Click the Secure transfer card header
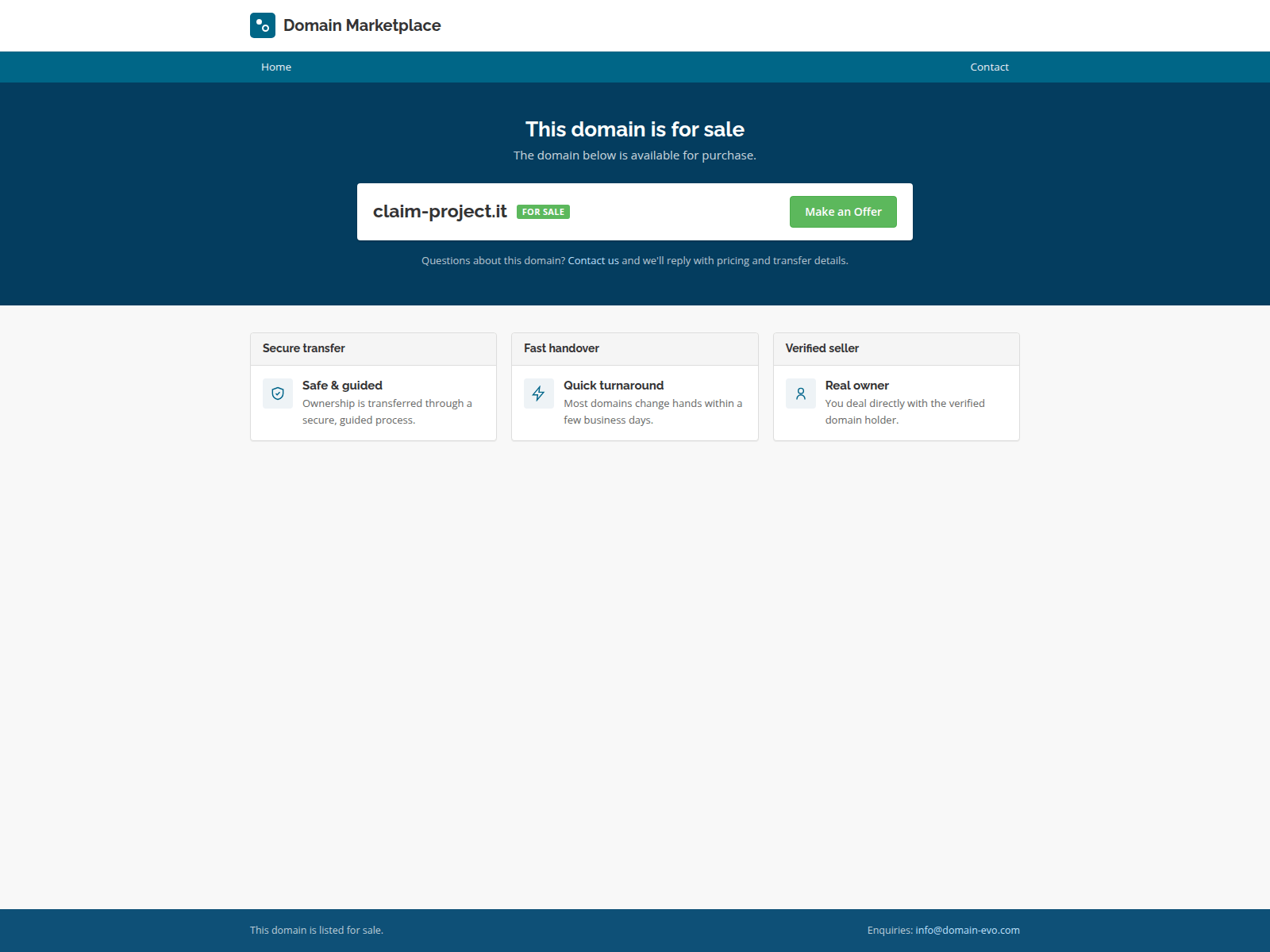Image resolution: width=1270 pixels, height=952 pixels. point(373,349)
